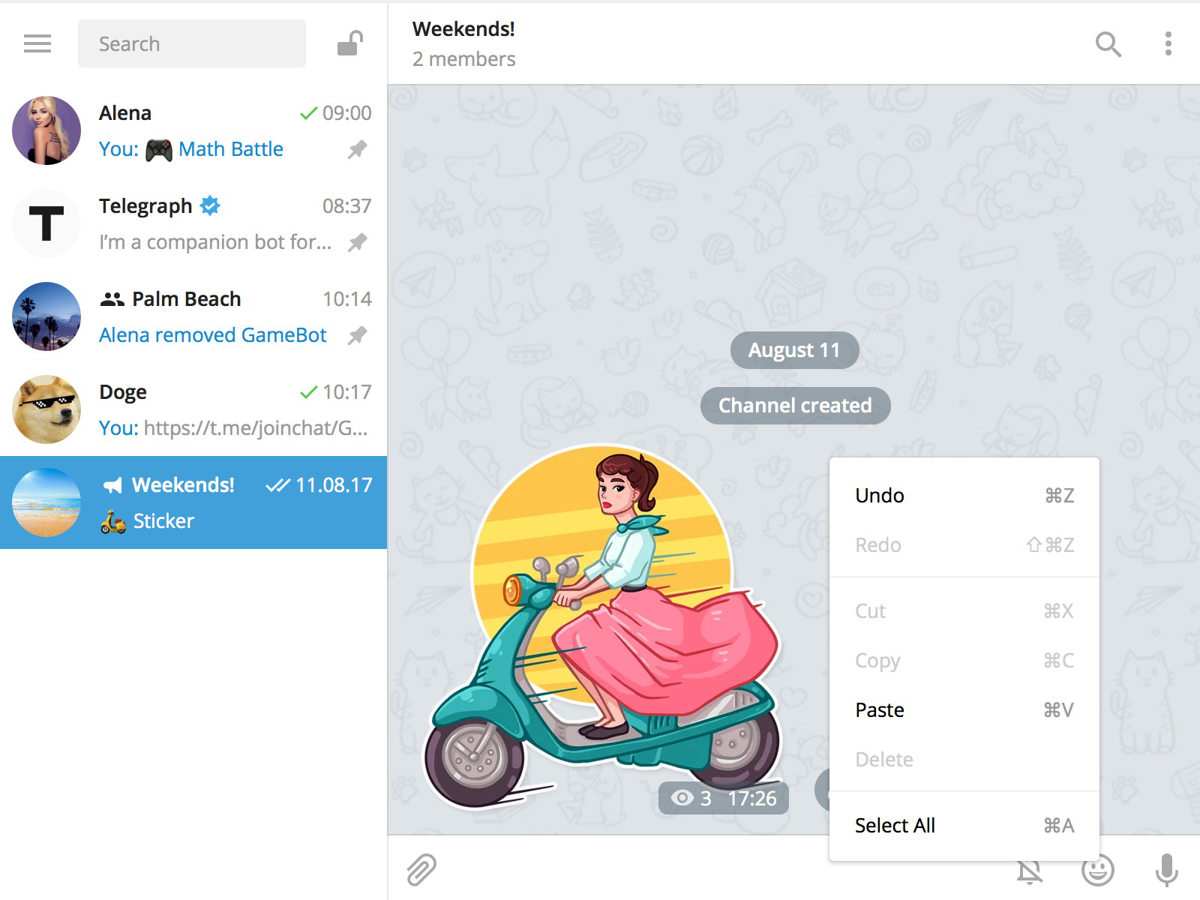Image resolution: width=1200 pixels, height=900 pixels.
Task: Open the Telegraph chat
Action: coord(193,224)
